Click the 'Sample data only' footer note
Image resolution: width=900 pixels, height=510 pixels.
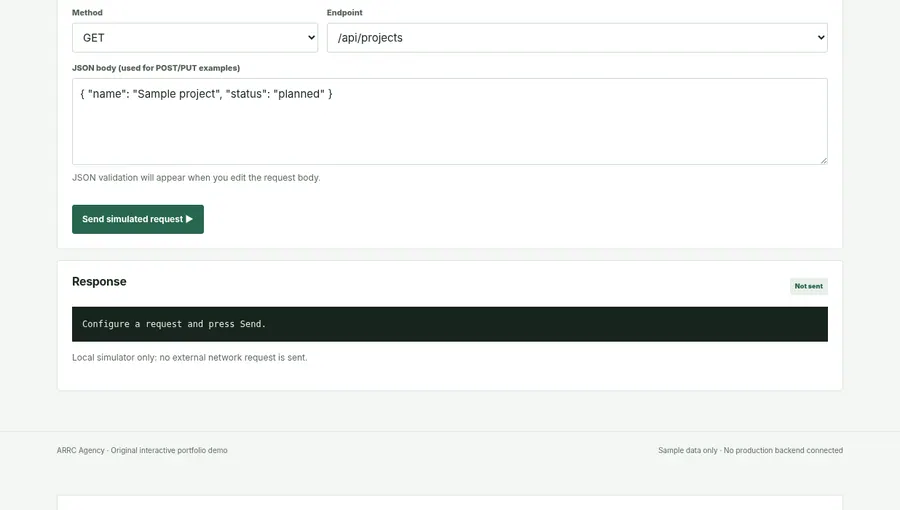tap(750, 450)
